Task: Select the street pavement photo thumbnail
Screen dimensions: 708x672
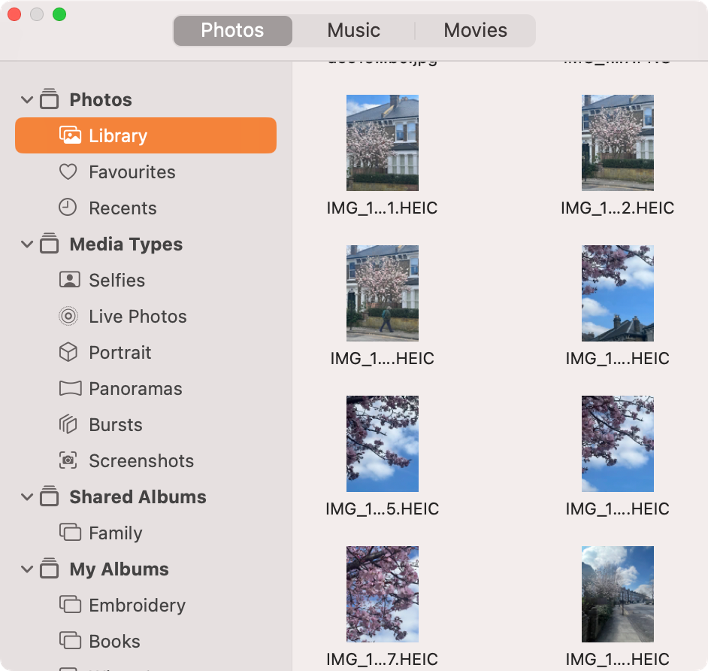Action: click(x=618, y=594)
